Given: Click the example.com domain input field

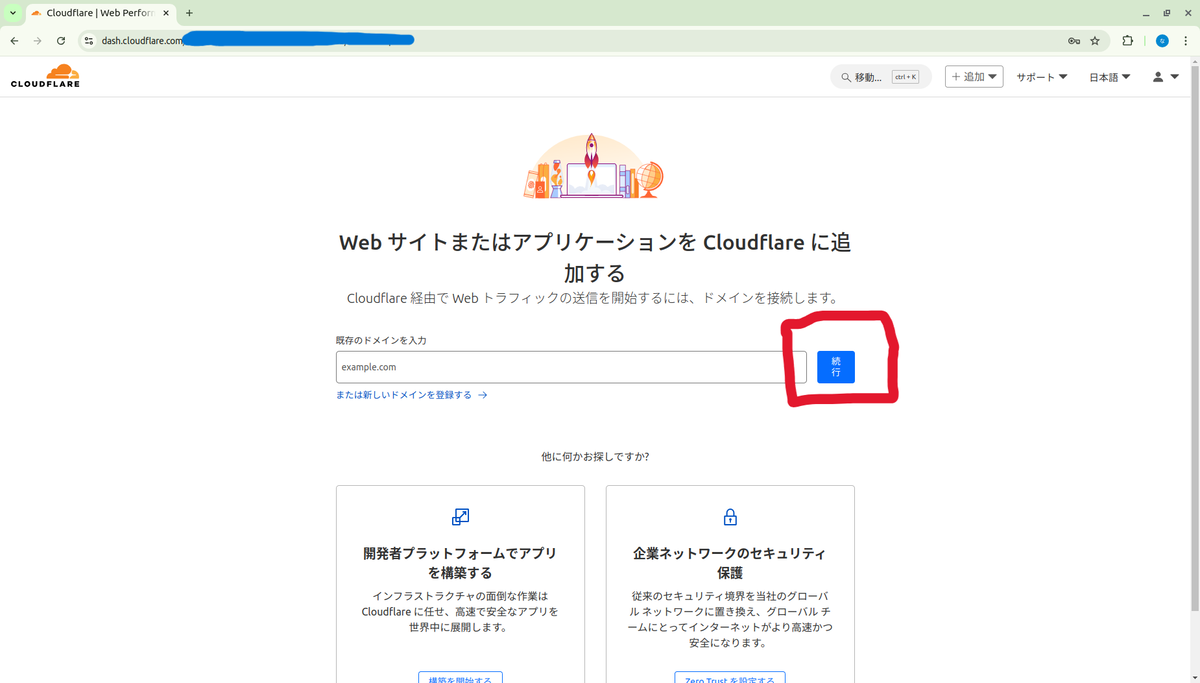Looking at the screenshot, I should pos(571,367).
